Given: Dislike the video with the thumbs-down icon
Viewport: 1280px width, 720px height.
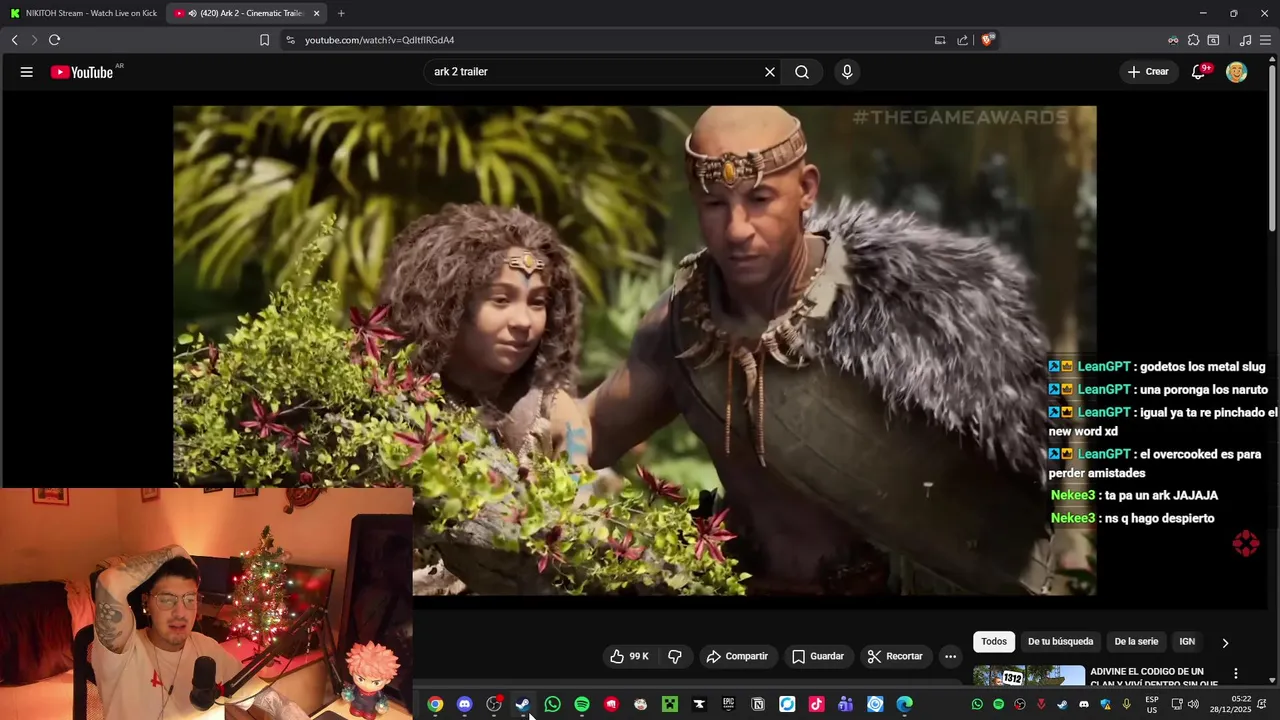Looking at the screenshot, I should coord(675,656).
